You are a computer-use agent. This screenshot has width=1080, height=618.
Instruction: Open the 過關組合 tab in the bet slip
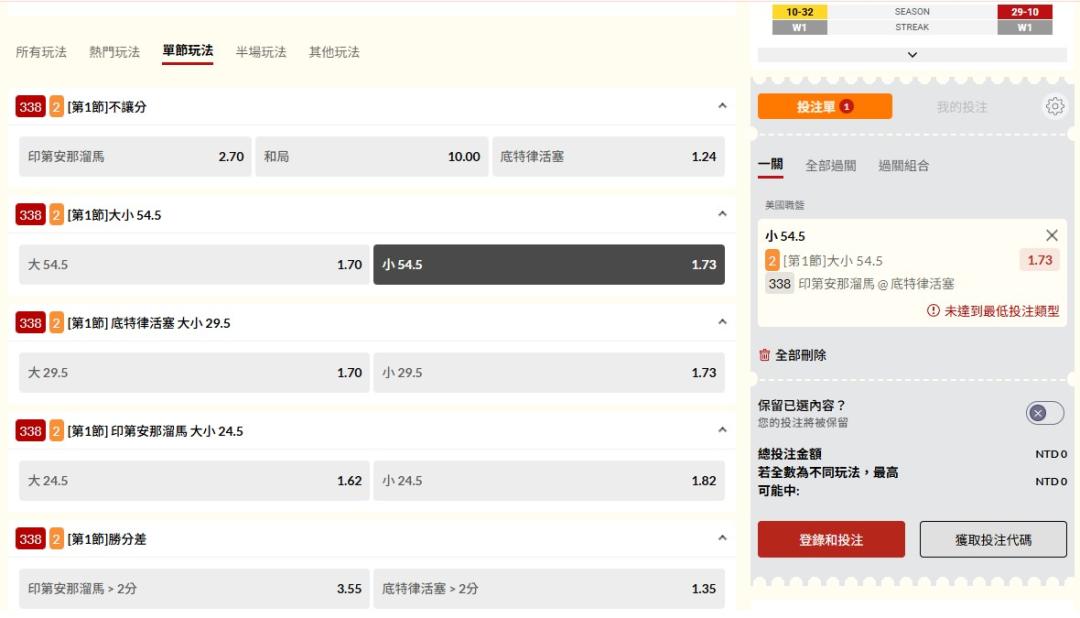point(903,166)
